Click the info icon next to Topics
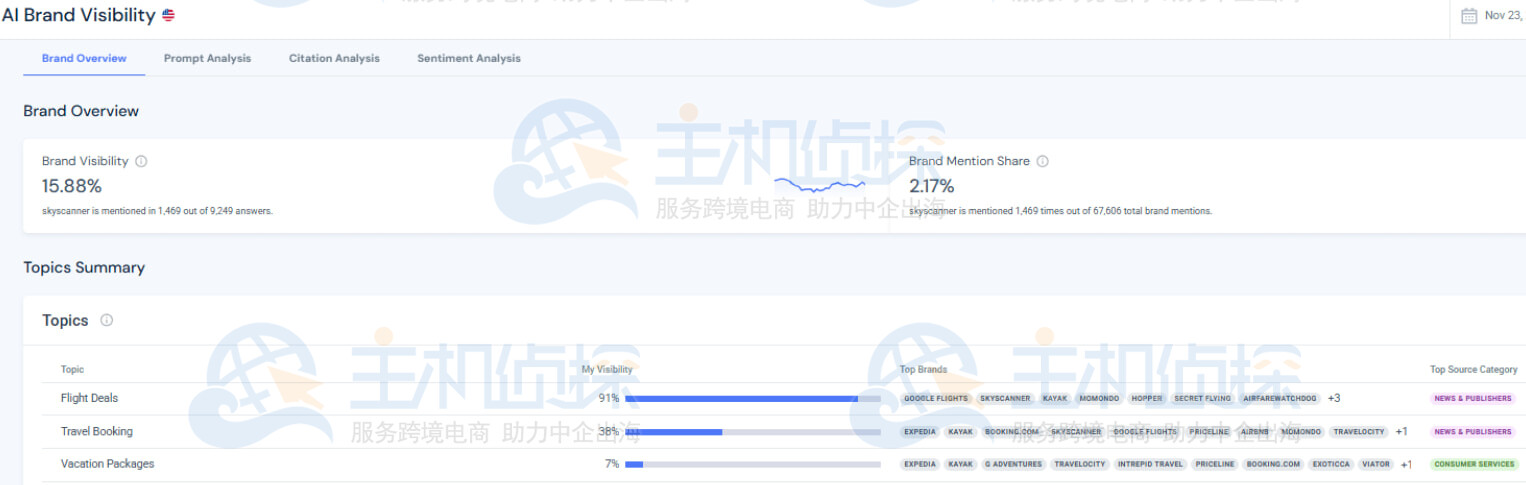The height and width of the screenshot is (485, 1526). click(x=107, y=320)
